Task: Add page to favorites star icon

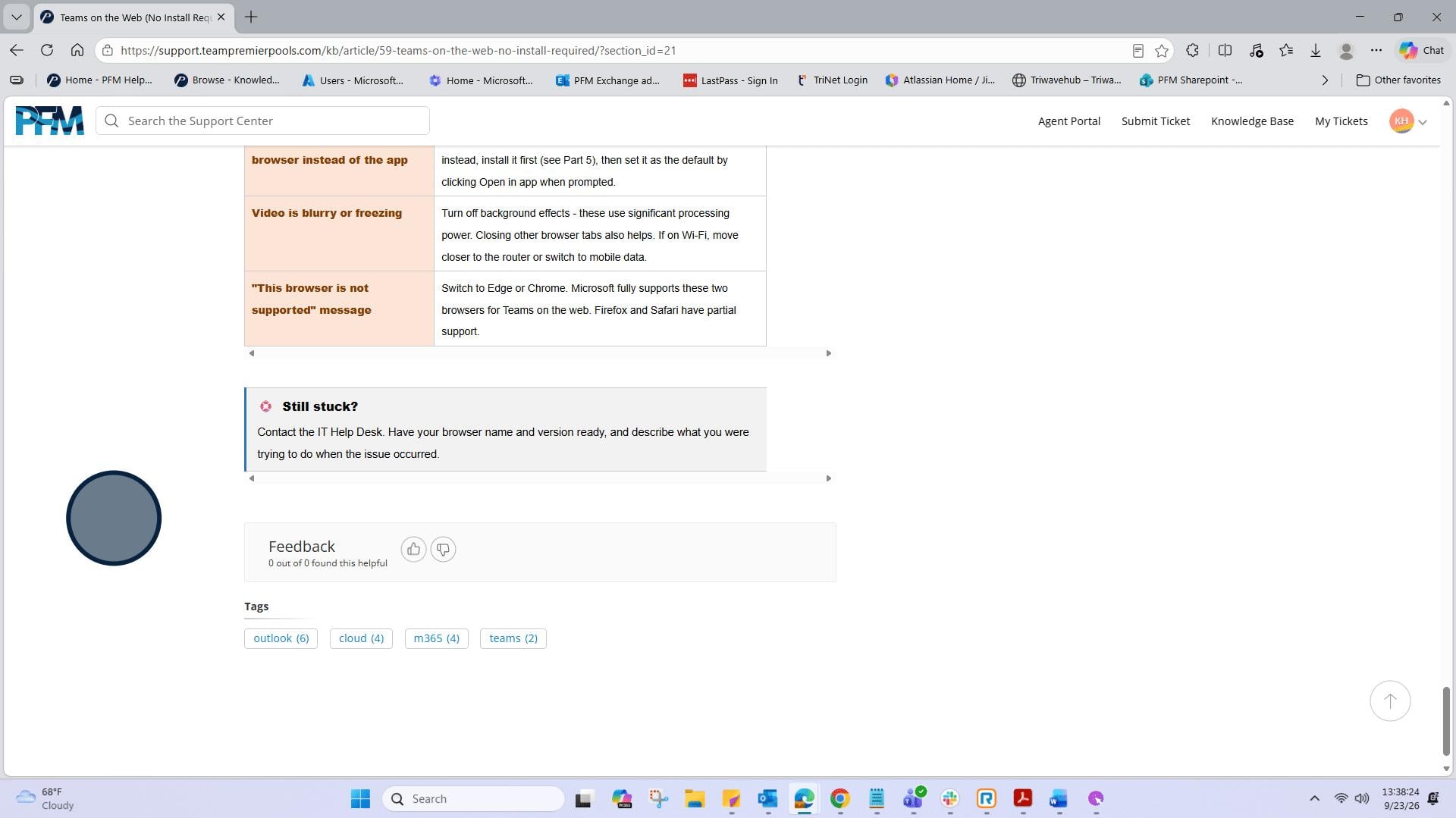Action: click(x=1162, y=50)
